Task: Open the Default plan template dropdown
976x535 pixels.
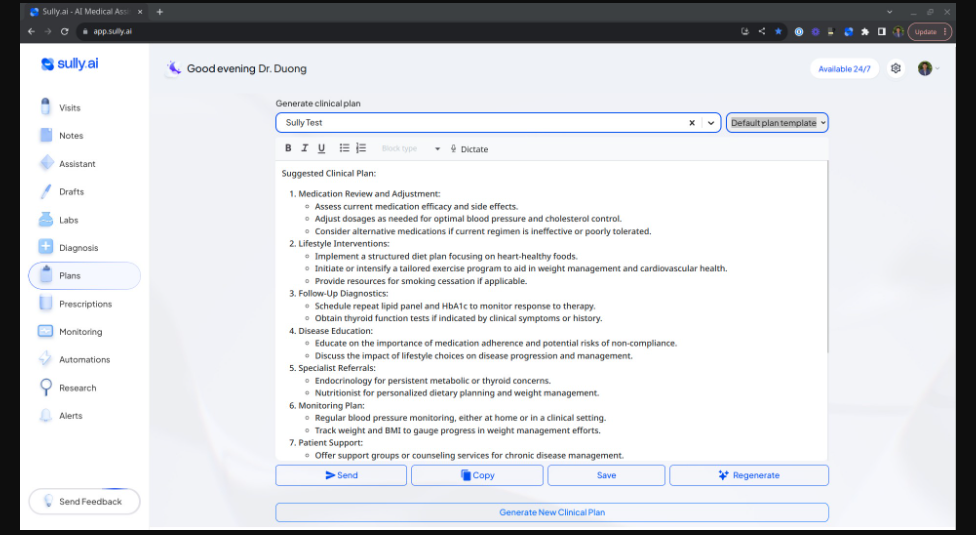Action: [x=777, y=123]
